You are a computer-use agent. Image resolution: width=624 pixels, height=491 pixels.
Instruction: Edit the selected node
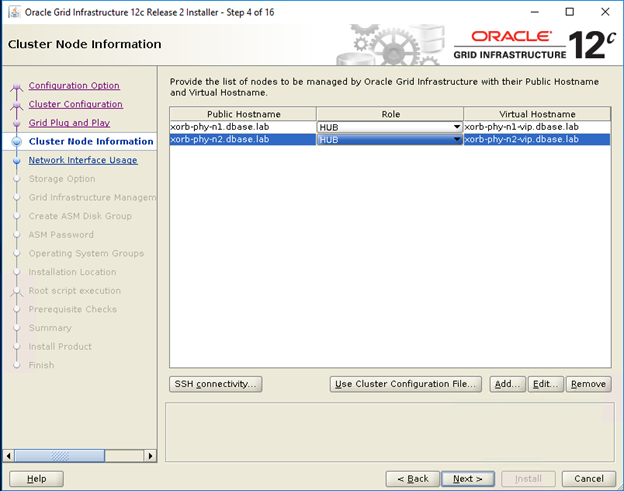tap(546, 384)
